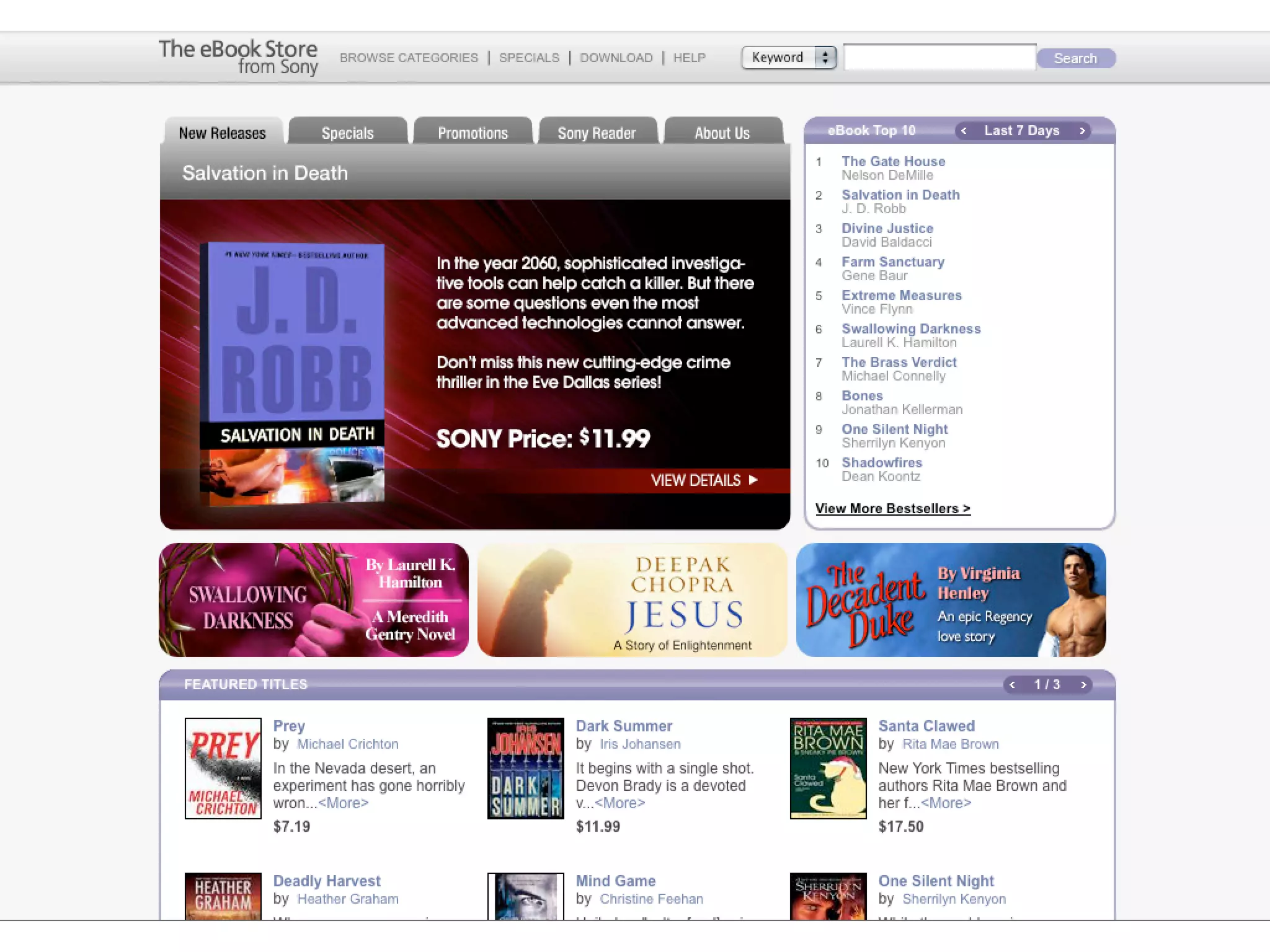Expand More link in Prey description

[x=343, y=803]
